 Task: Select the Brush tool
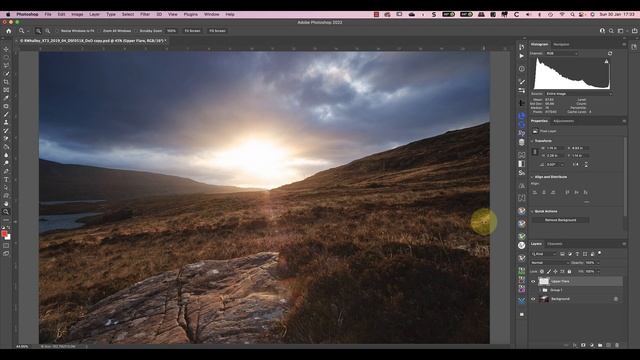tap(6, 114)
